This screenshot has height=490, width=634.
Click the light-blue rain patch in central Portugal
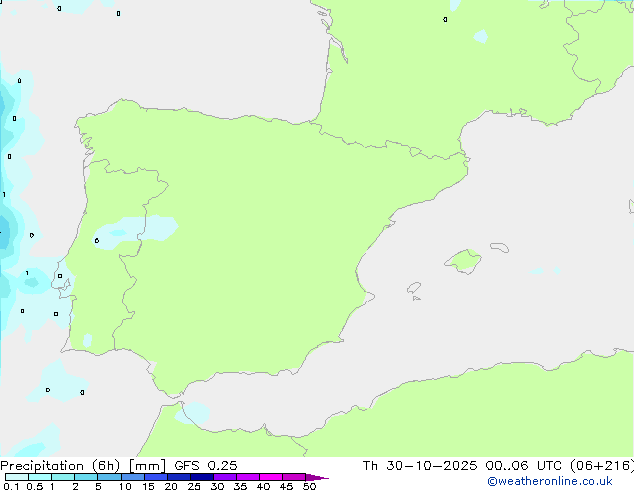pyautogui.click(x=135, y=232)
